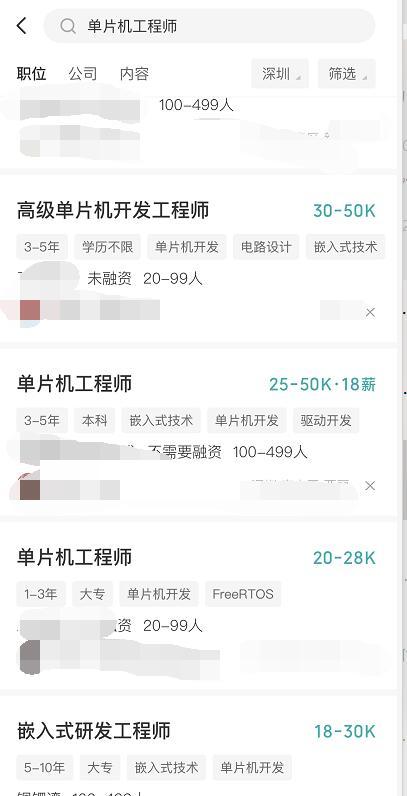407x796 pixels.
Task: Switch to the 内容 tab
Action: click(x=134, y=74)
